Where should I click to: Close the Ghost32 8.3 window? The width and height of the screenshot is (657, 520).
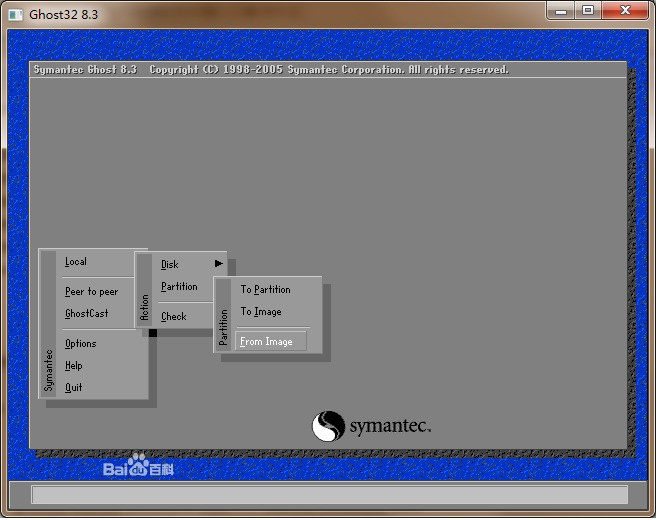click(x=625, y=10)
